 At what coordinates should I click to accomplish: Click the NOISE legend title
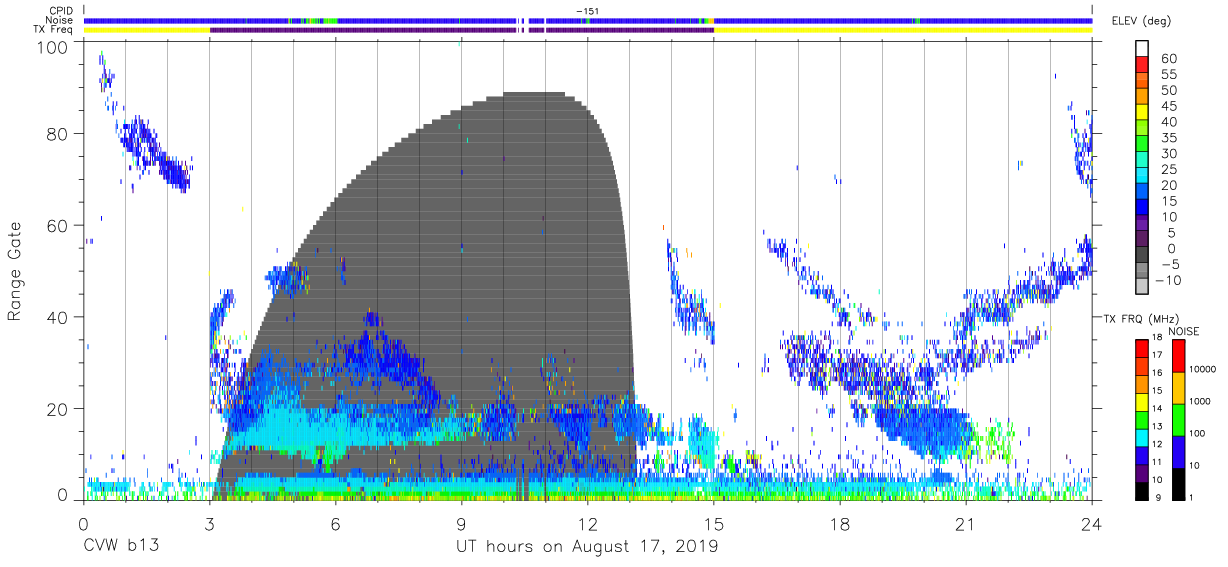(x=1184, y=331)
